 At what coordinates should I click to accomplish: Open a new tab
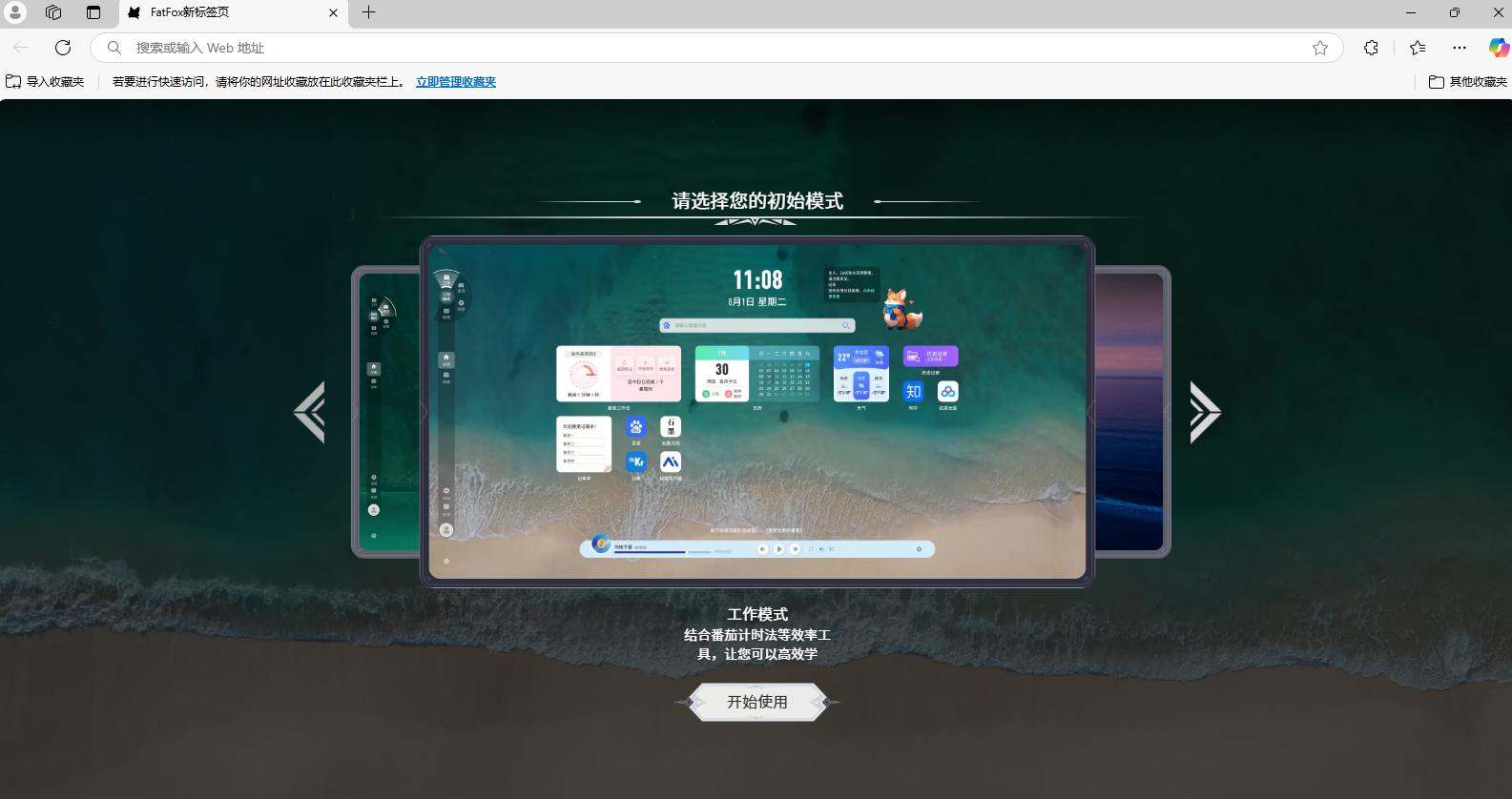[369, 12]
